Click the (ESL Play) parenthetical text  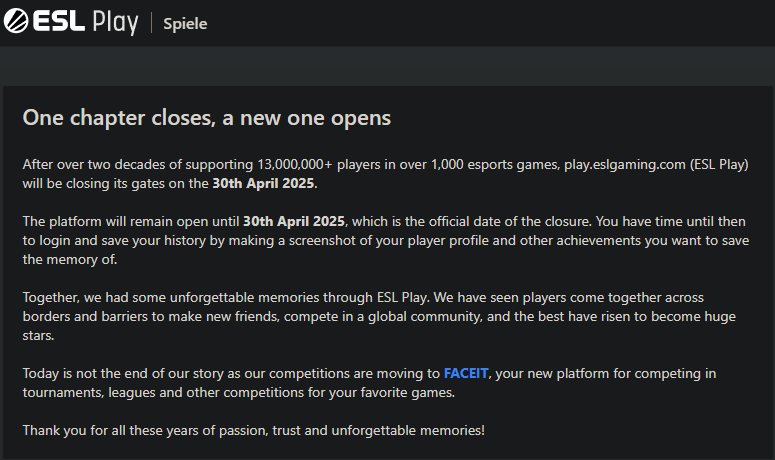[719, 165]
